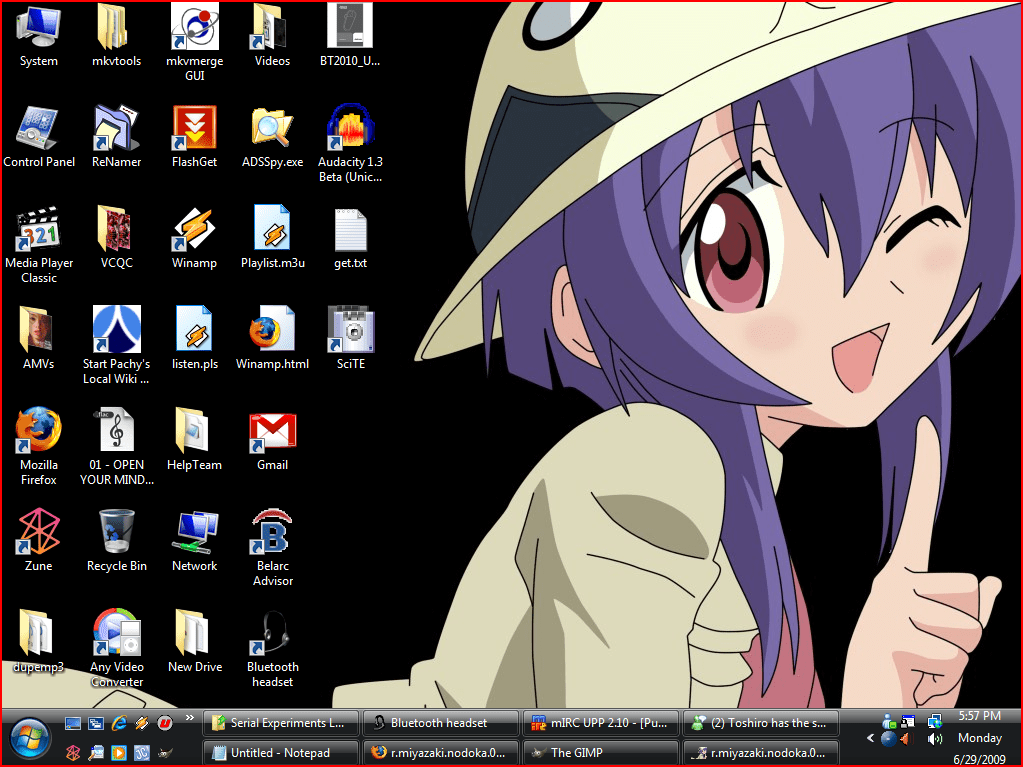Screen dimensions: 1023x767
Task: Click the JC icon in Quick Launch
Action: (x=142, y=753)
